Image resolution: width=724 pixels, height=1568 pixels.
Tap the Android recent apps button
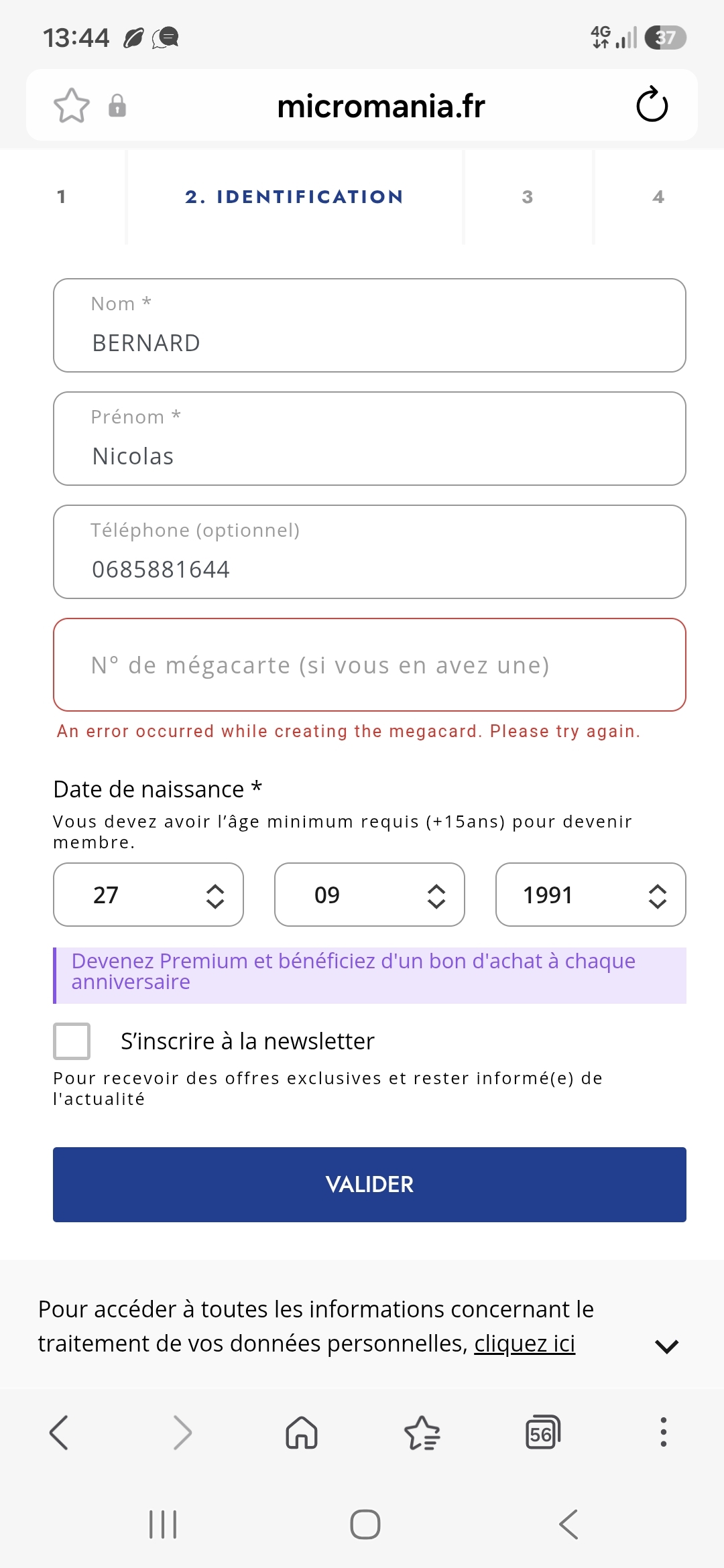pos(163,1524)
